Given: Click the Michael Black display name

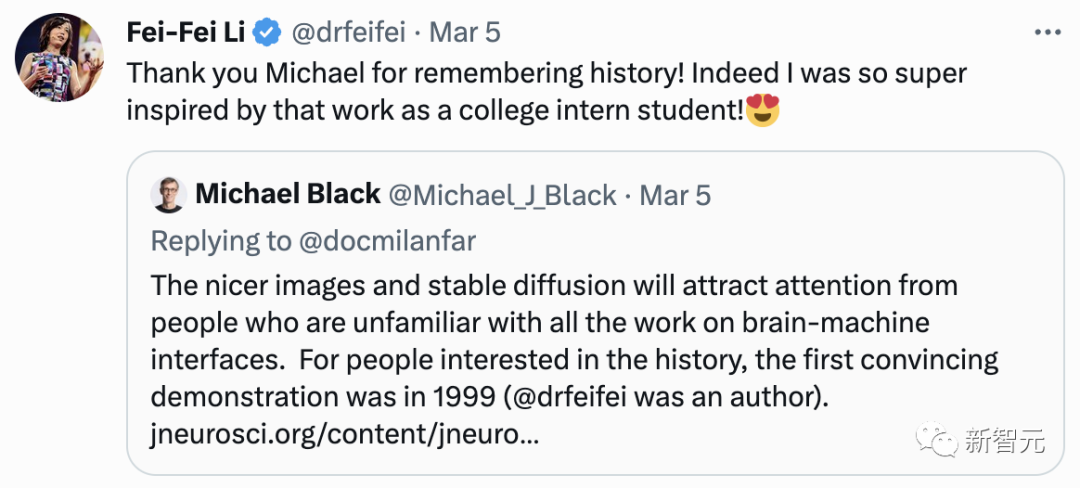Looking at the screenshot, I should (288, 194).
